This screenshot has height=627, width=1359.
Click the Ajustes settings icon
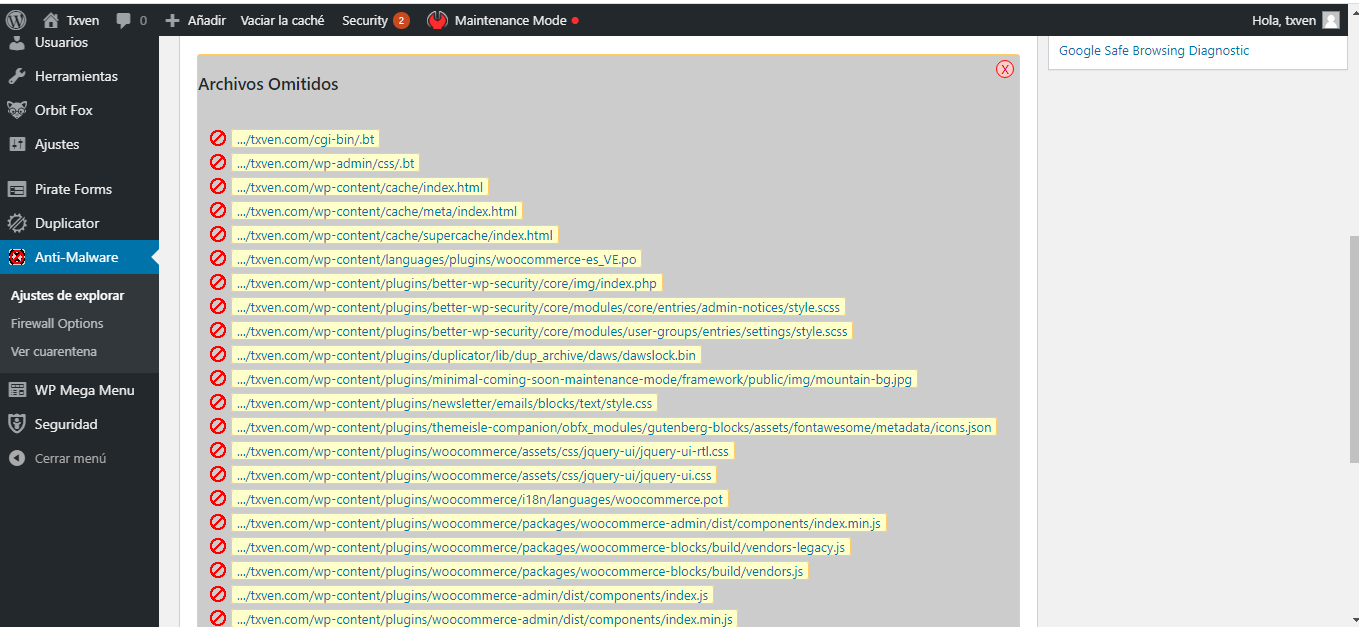[x=17, y=144]
